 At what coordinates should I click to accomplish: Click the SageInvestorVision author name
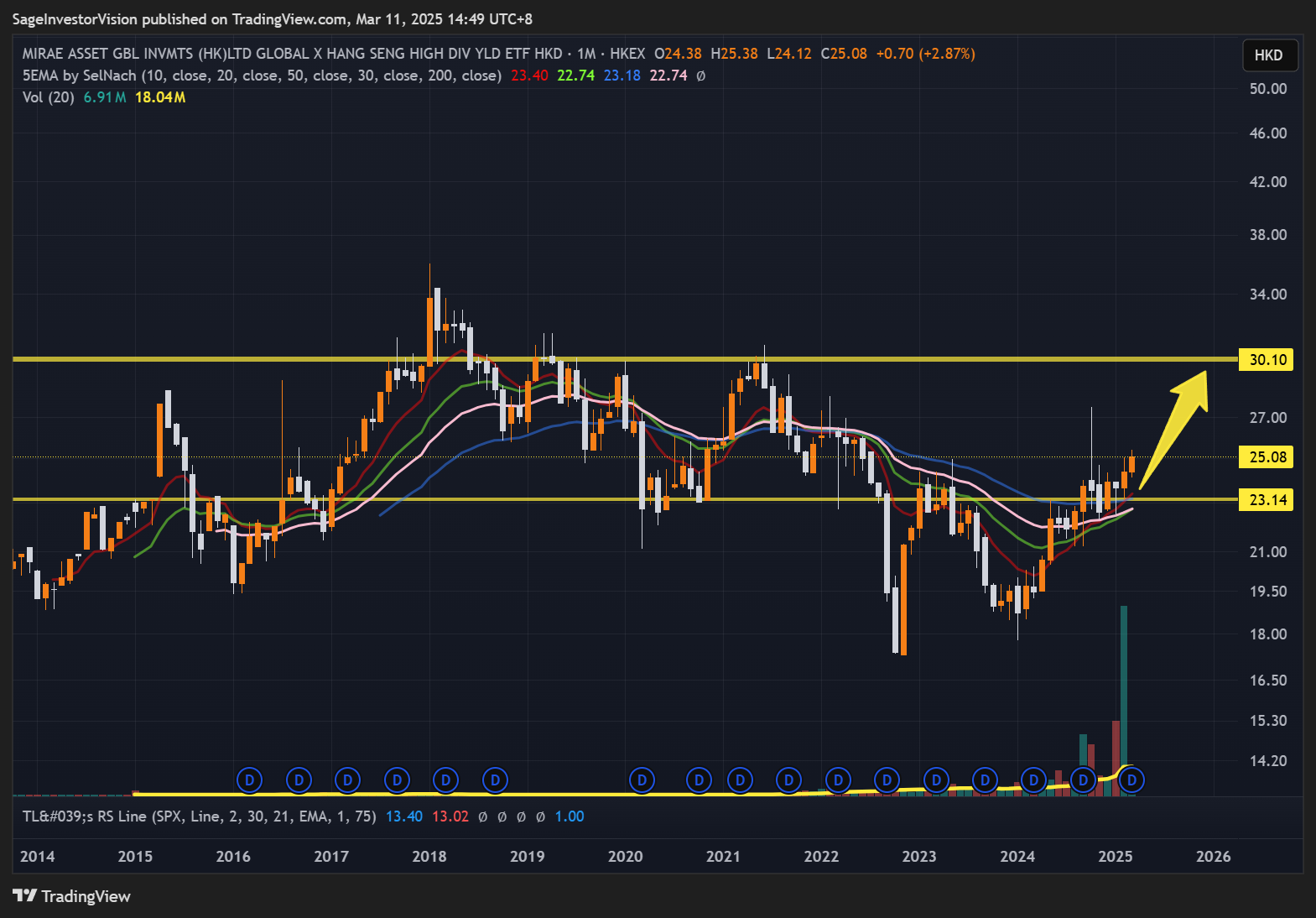coord(75,19)
